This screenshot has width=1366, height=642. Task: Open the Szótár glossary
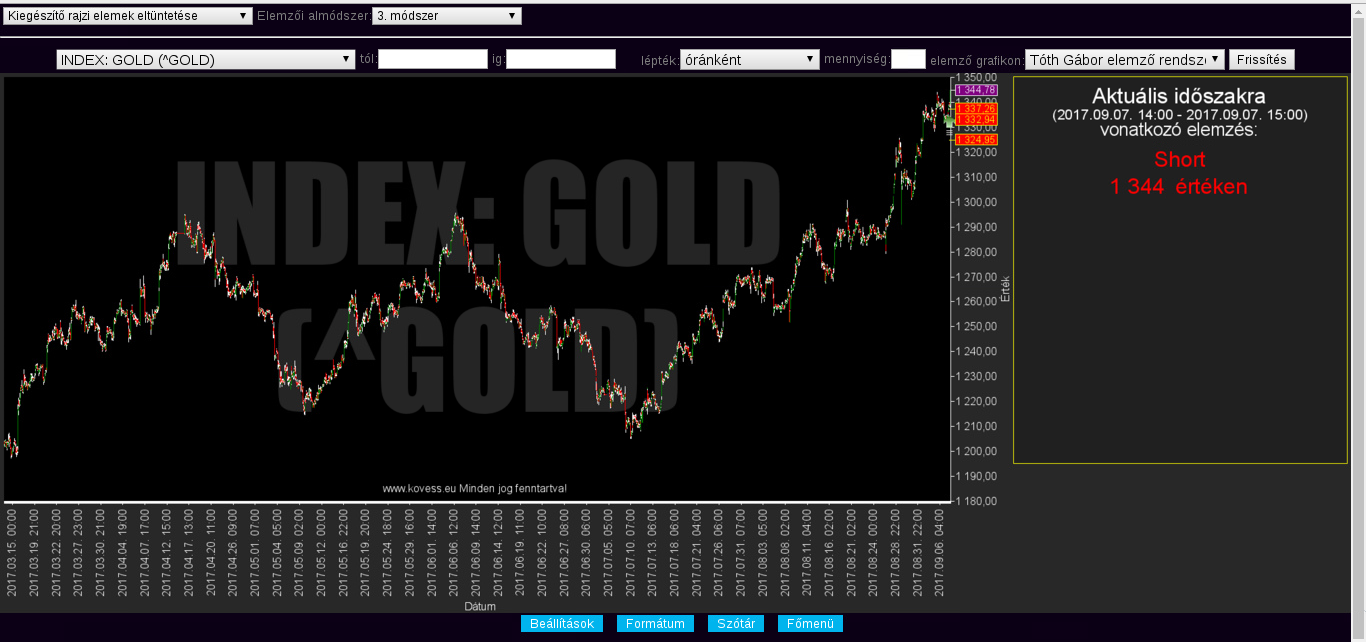coord(736,624)
